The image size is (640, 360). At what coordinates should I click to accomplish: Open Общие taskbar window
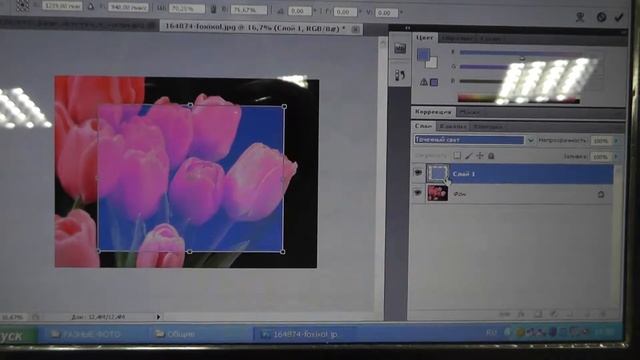(175, 334)
